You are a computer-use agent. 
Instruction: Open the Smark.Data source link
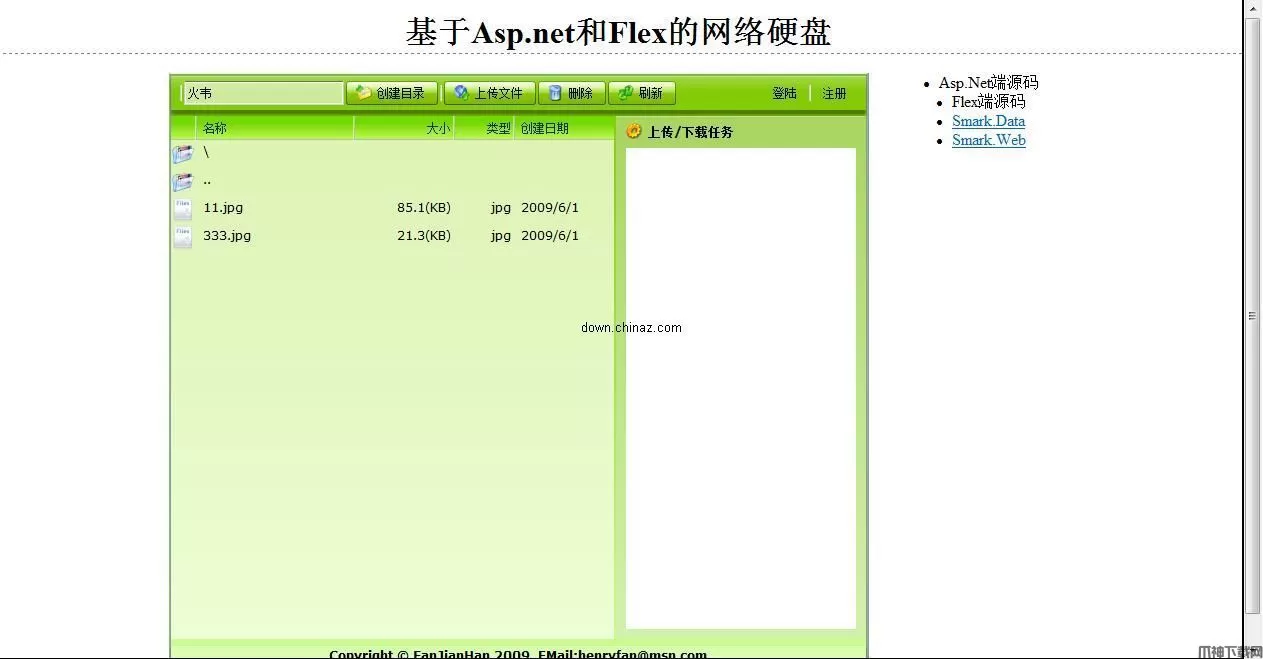pyautogui.click(x=988, y=121)
